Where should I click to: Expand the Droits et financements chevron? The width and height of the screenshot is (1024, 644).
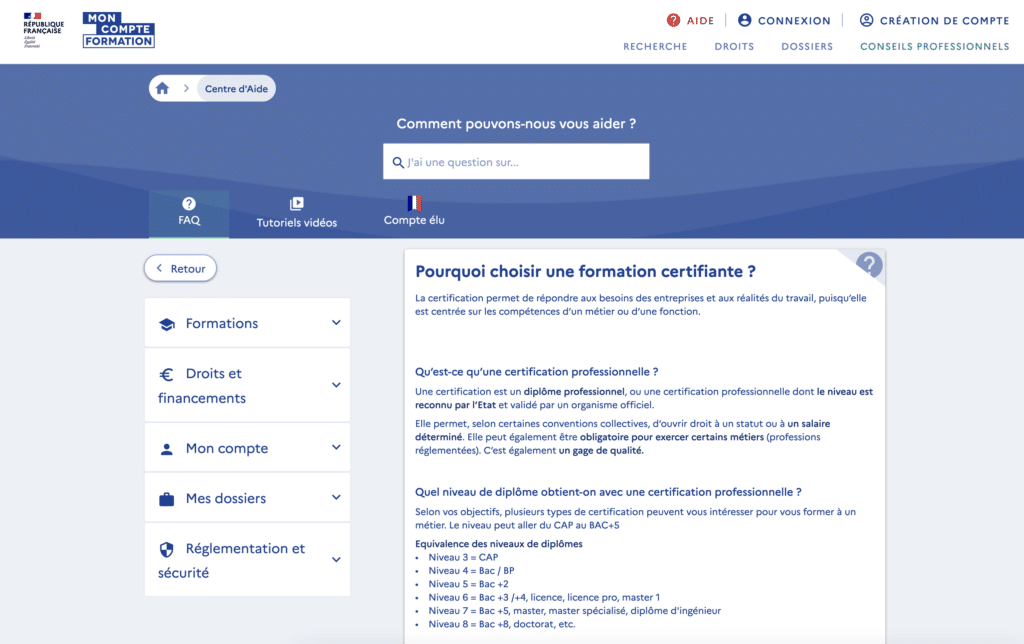(x=336, y=385)
